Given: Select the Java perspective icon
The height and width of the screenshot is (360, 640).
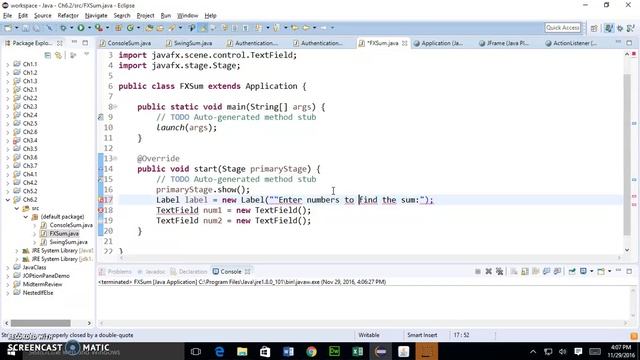Looking at the screenshot, I should 609,28.
